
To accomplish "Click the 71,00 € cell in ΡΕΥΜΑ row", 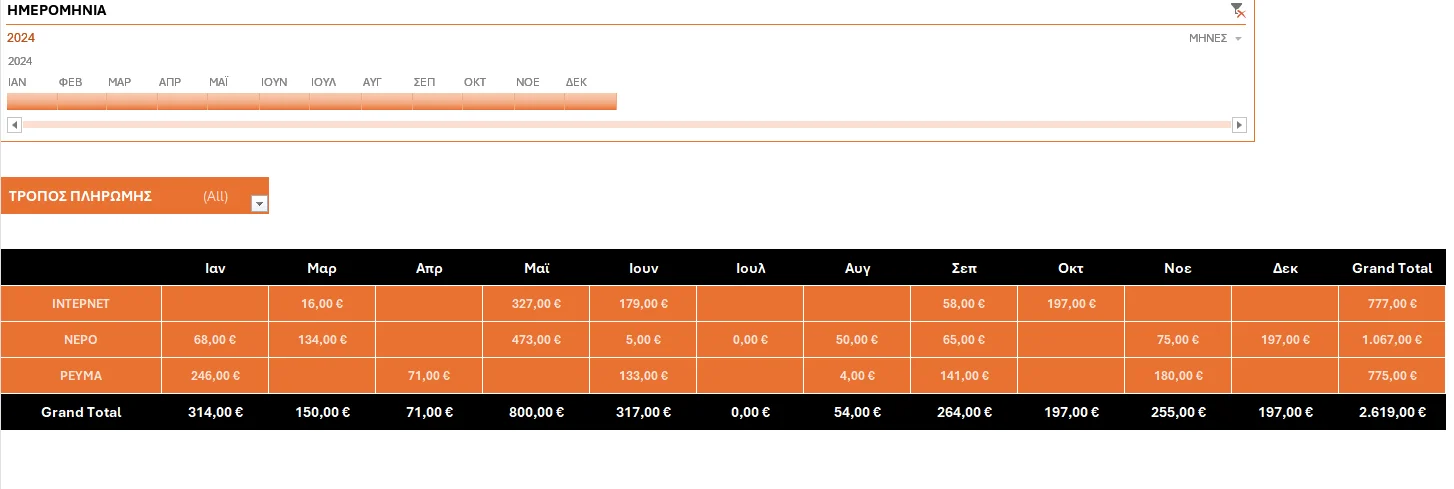I will tap(429, 376).
